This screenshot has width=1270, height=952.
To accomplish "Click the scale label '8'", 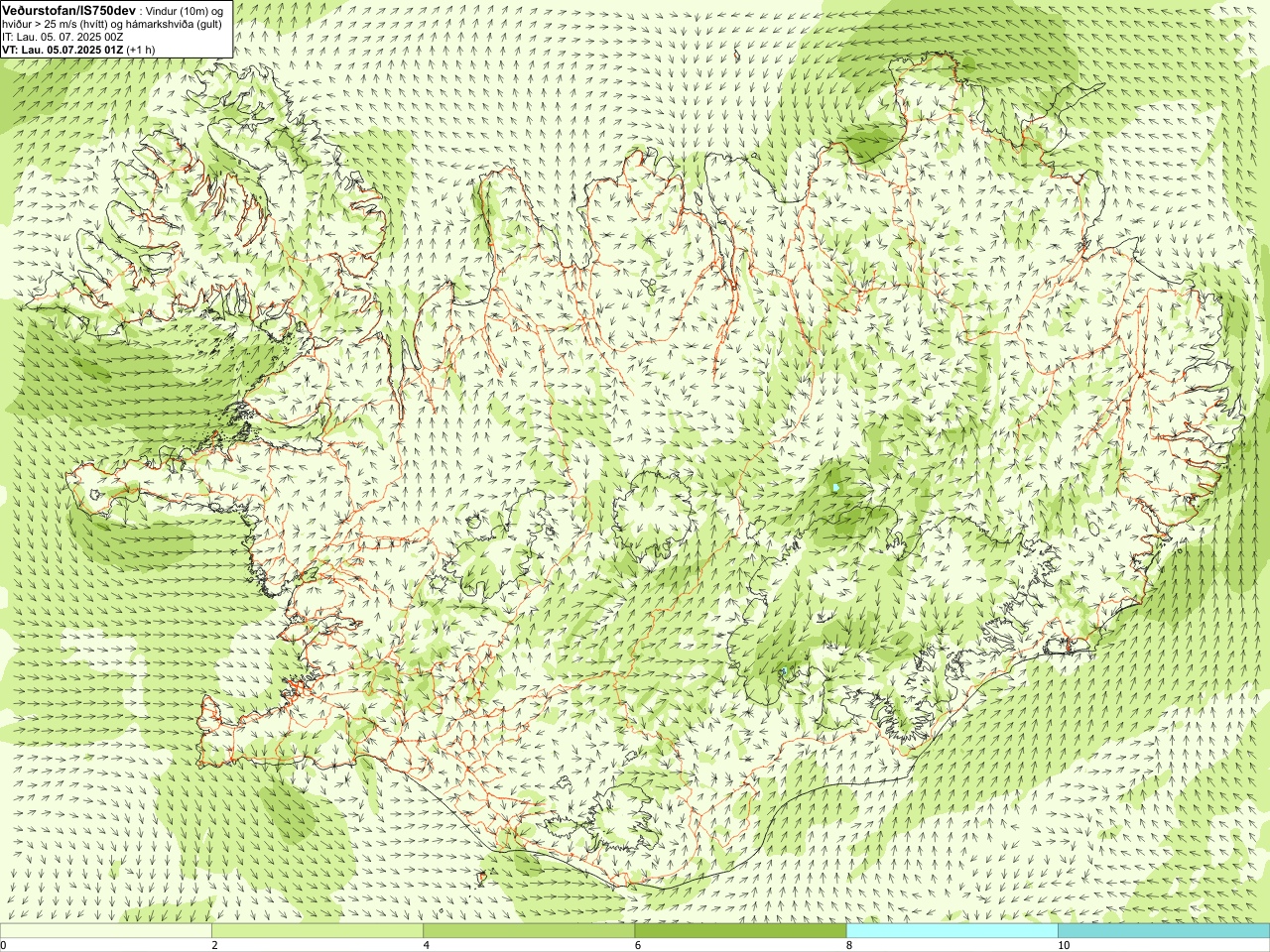I will click(848, 945).
